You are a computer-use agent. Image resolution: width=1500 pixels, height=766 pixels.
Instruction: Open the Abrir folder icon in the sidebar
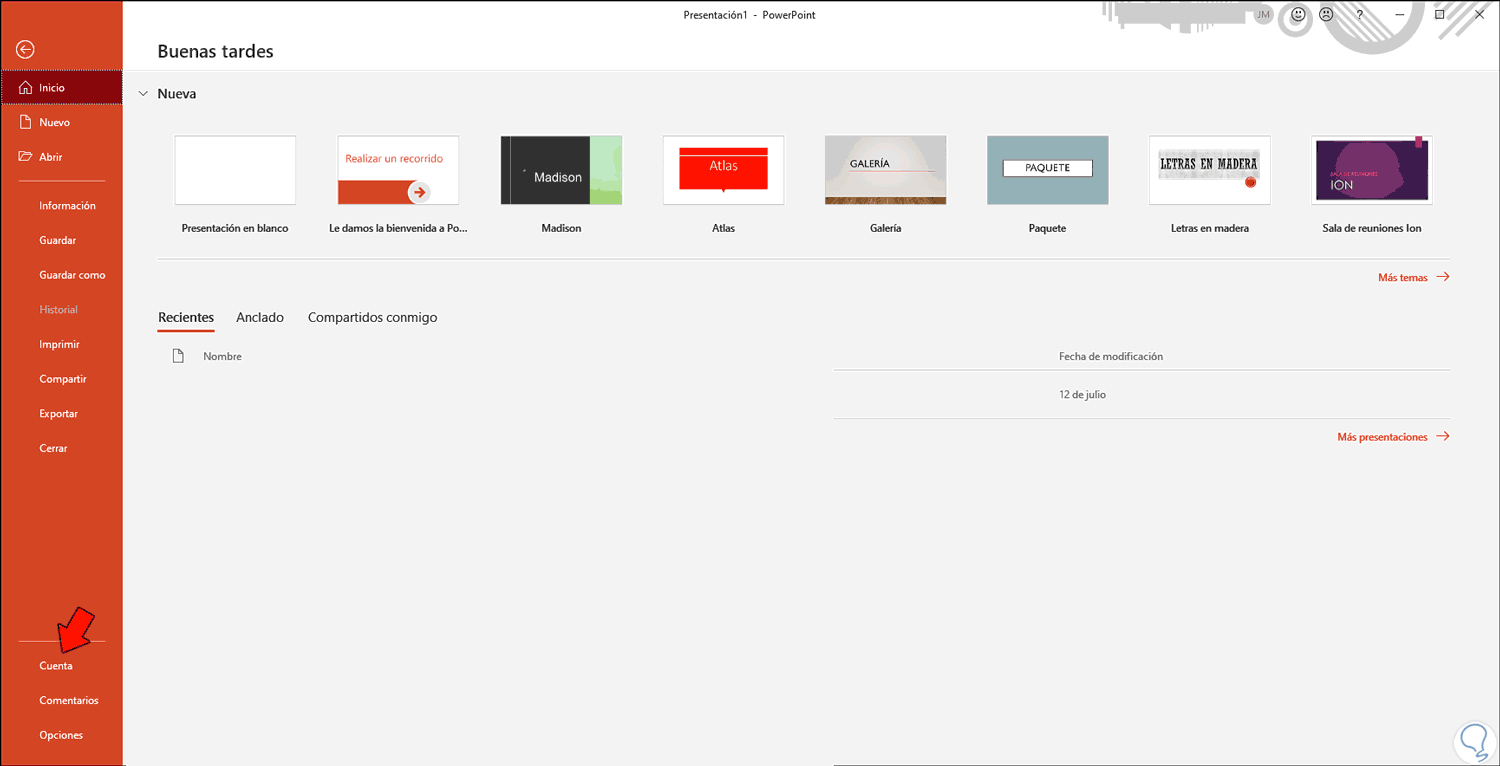coord(26,157)
